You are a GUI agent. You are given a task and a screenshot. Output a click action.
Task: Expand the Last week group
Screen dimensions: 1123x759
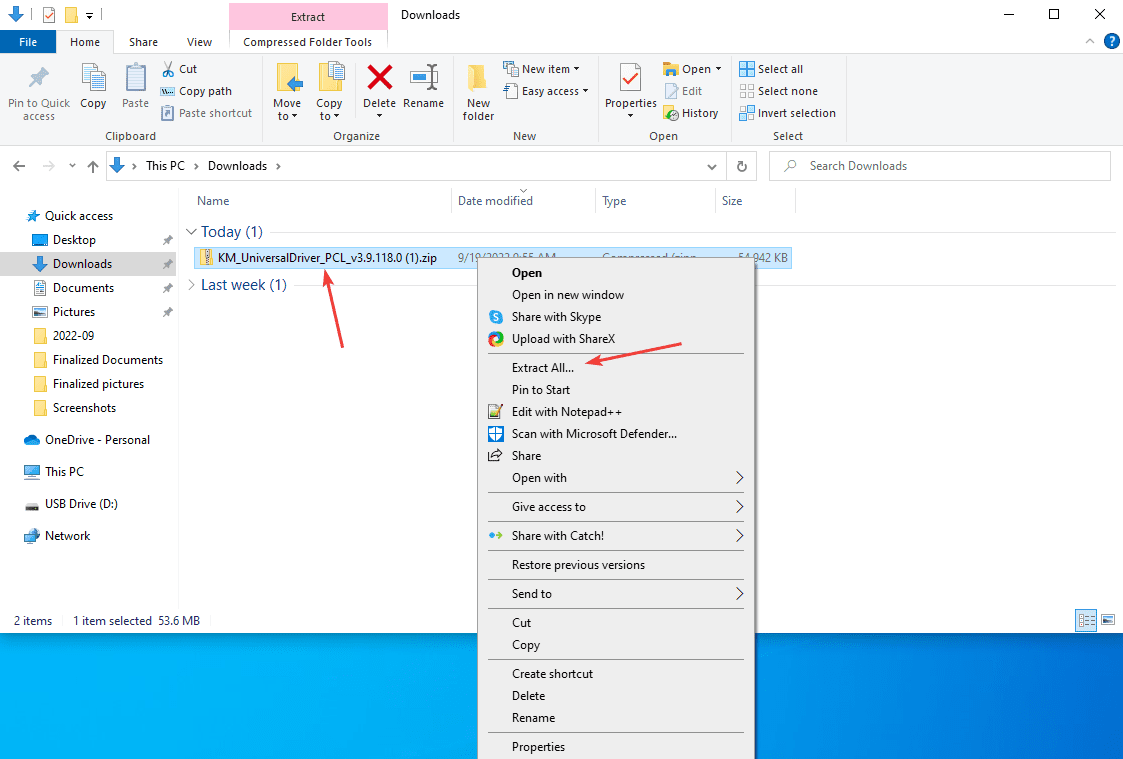192,285
